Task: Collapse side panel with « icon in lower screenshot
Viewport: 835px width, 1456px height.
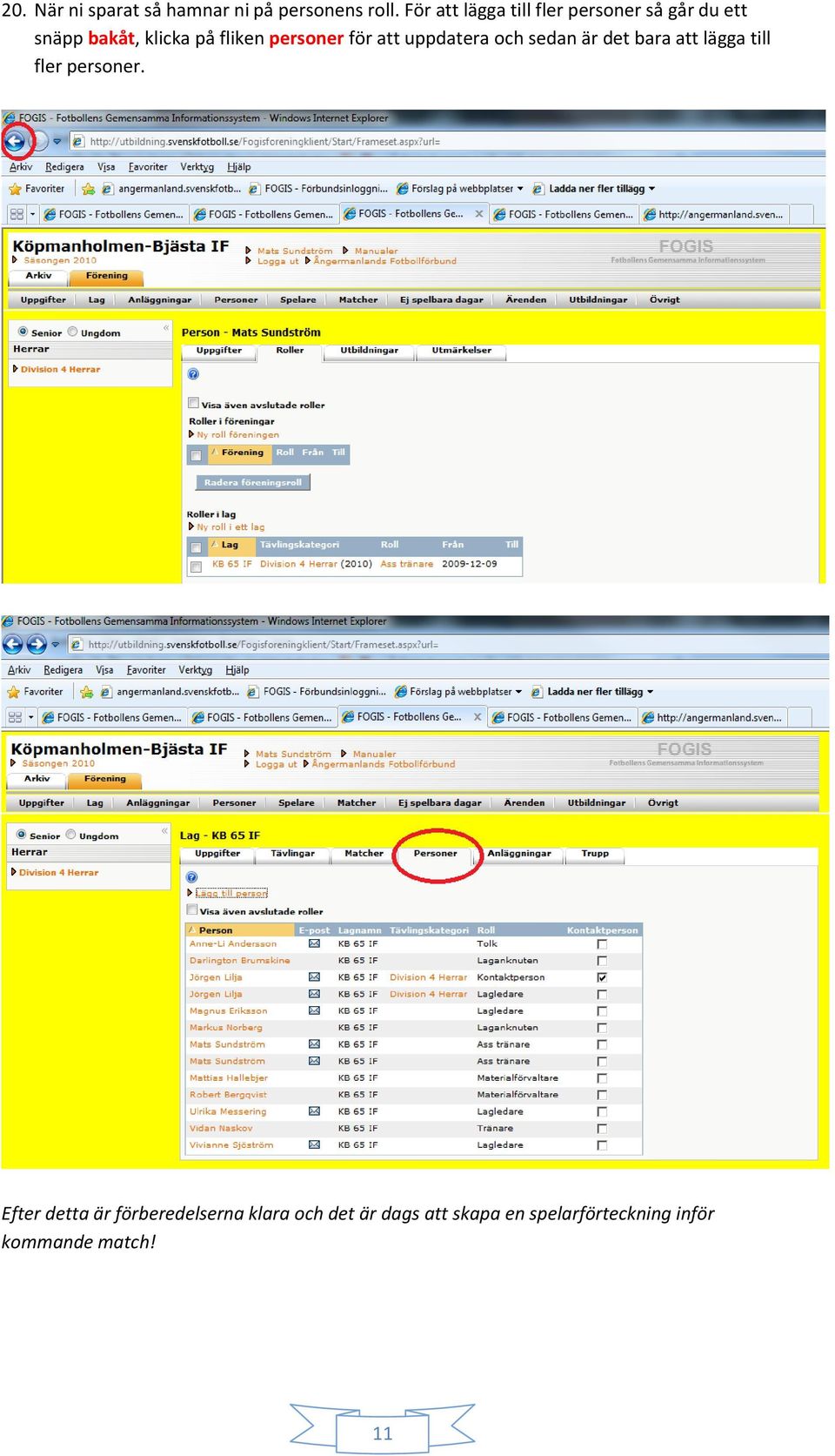Action: [x=164, y=831]
